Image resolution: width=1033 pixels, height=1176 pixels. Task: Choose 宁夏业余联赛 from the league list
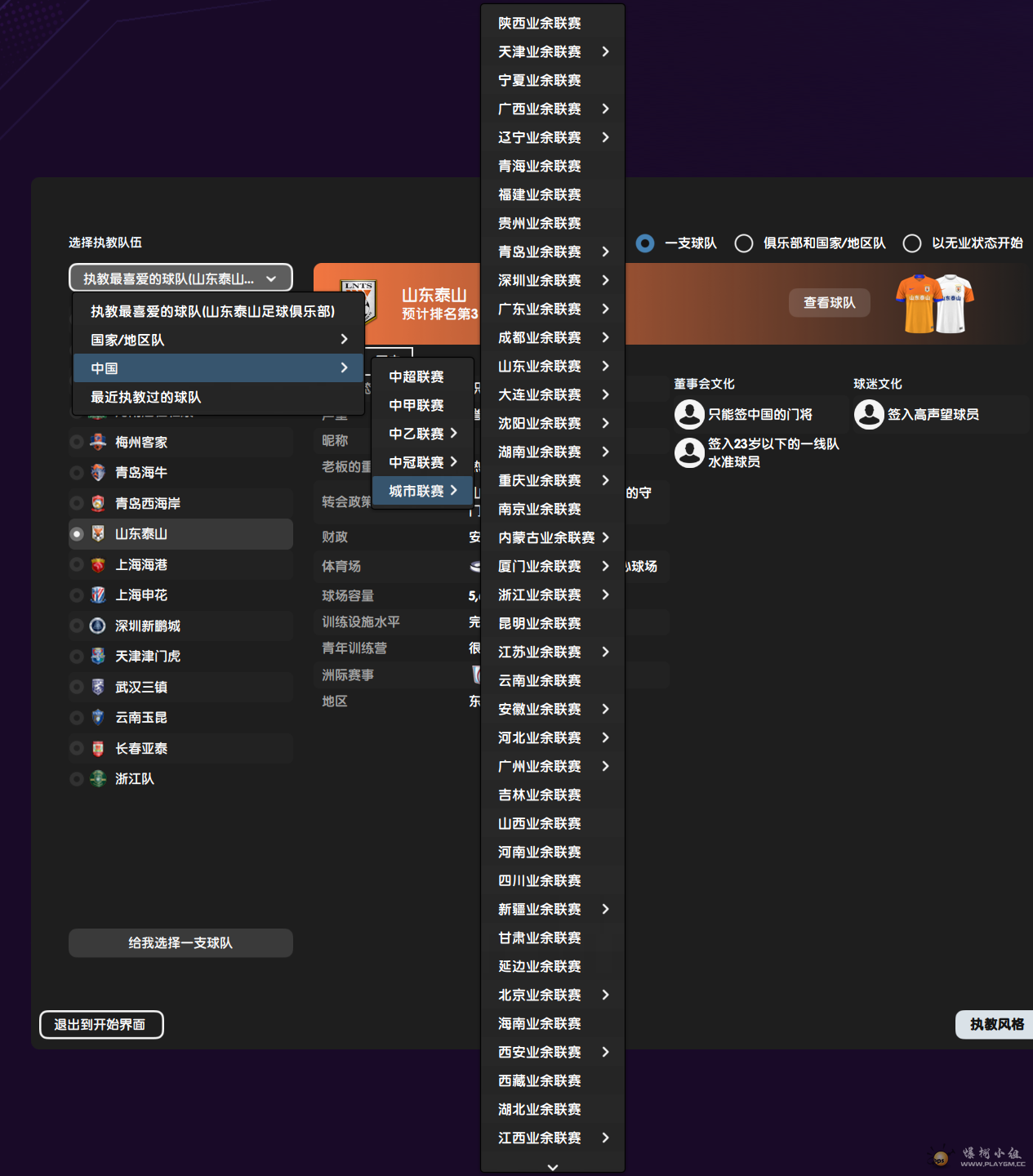[x=553, y=80]
